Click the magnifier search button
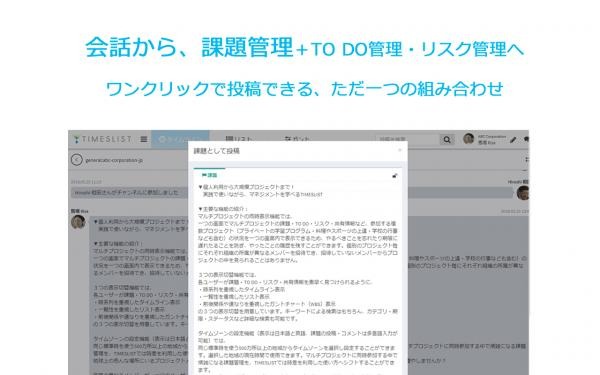Image resolution: width=600 pixels, height=375 pixels. [447, 140]
